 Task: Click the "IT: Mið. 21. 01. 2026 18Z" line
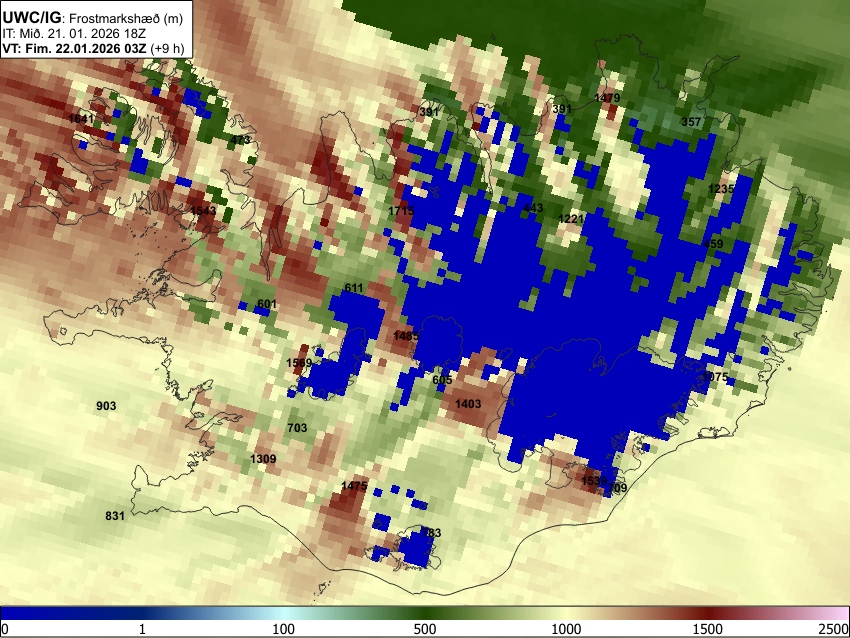click(74, 34)
